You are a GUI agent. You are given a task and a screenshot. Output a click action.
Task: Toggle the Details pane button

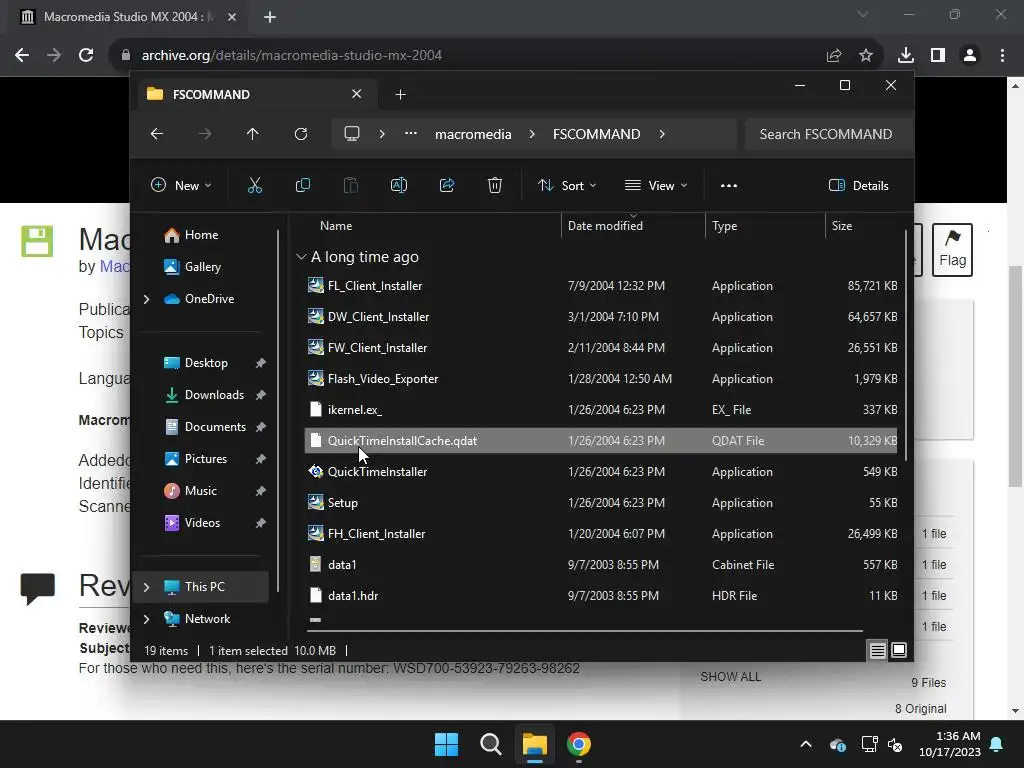pyautogui.click(x=859, y=185)
